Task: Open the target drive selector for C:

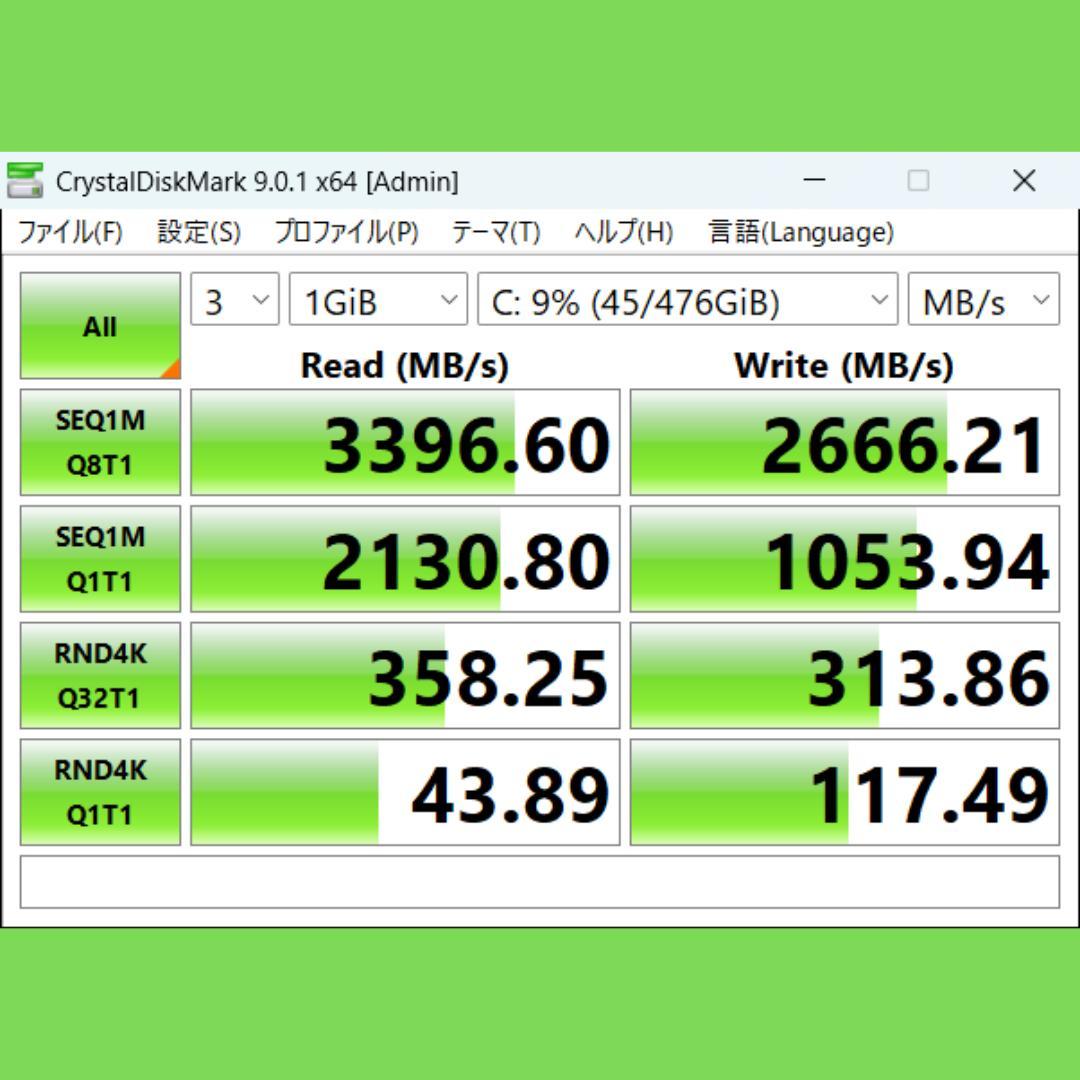Action: [687, 299]
